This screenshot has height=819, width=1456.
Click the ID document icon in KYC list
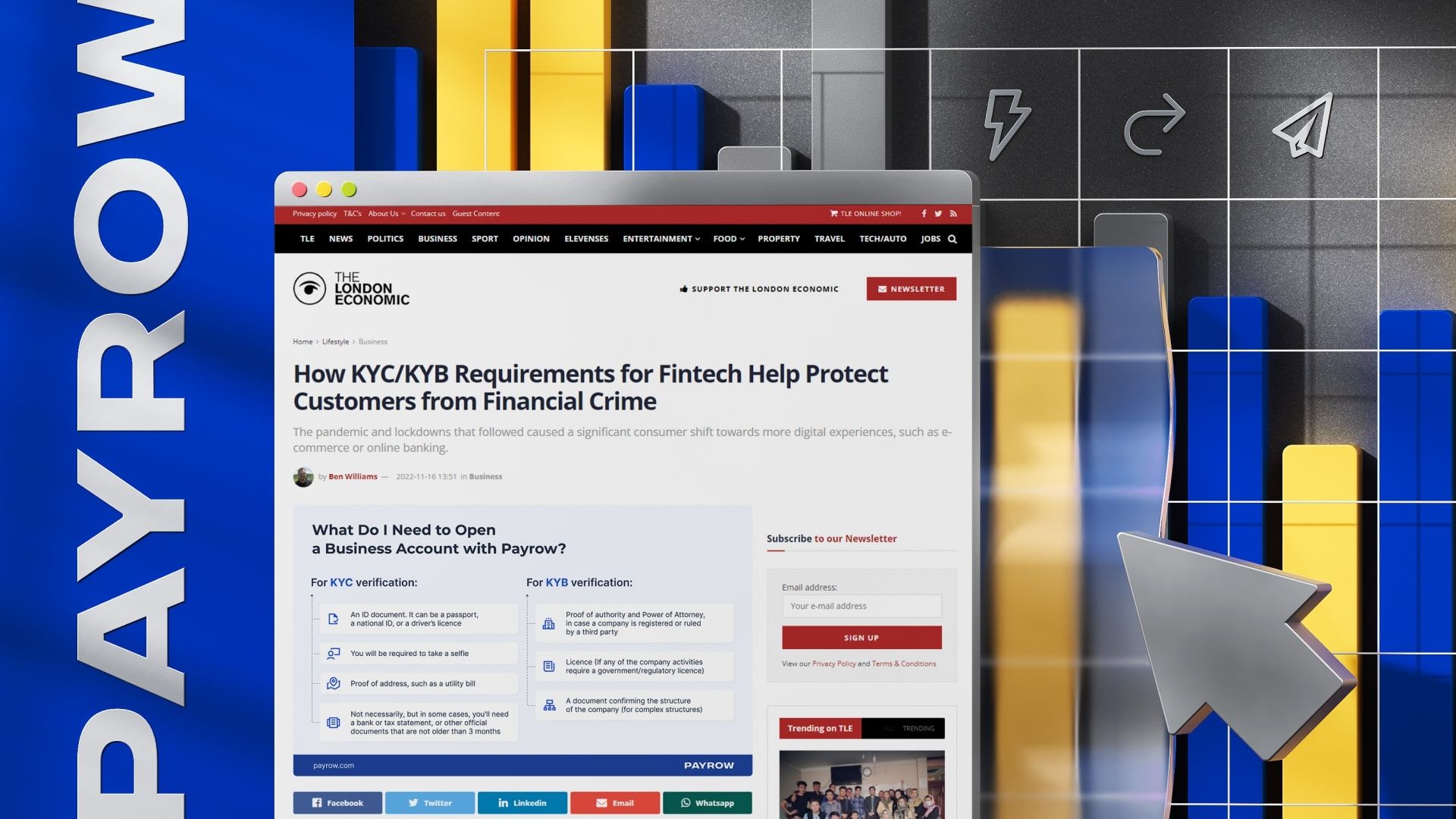(x=333, y=619)
